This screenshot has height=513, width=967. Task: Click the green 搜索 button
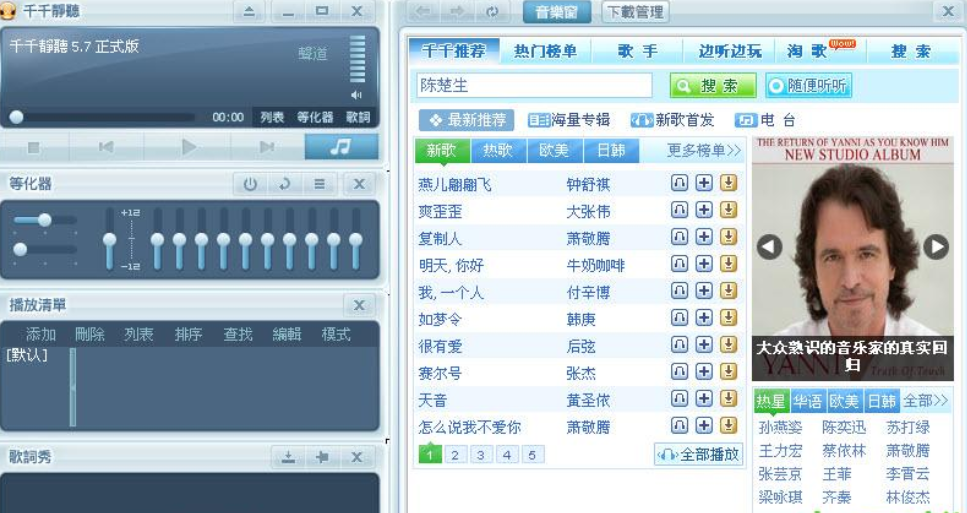click(x=713, y=86)
